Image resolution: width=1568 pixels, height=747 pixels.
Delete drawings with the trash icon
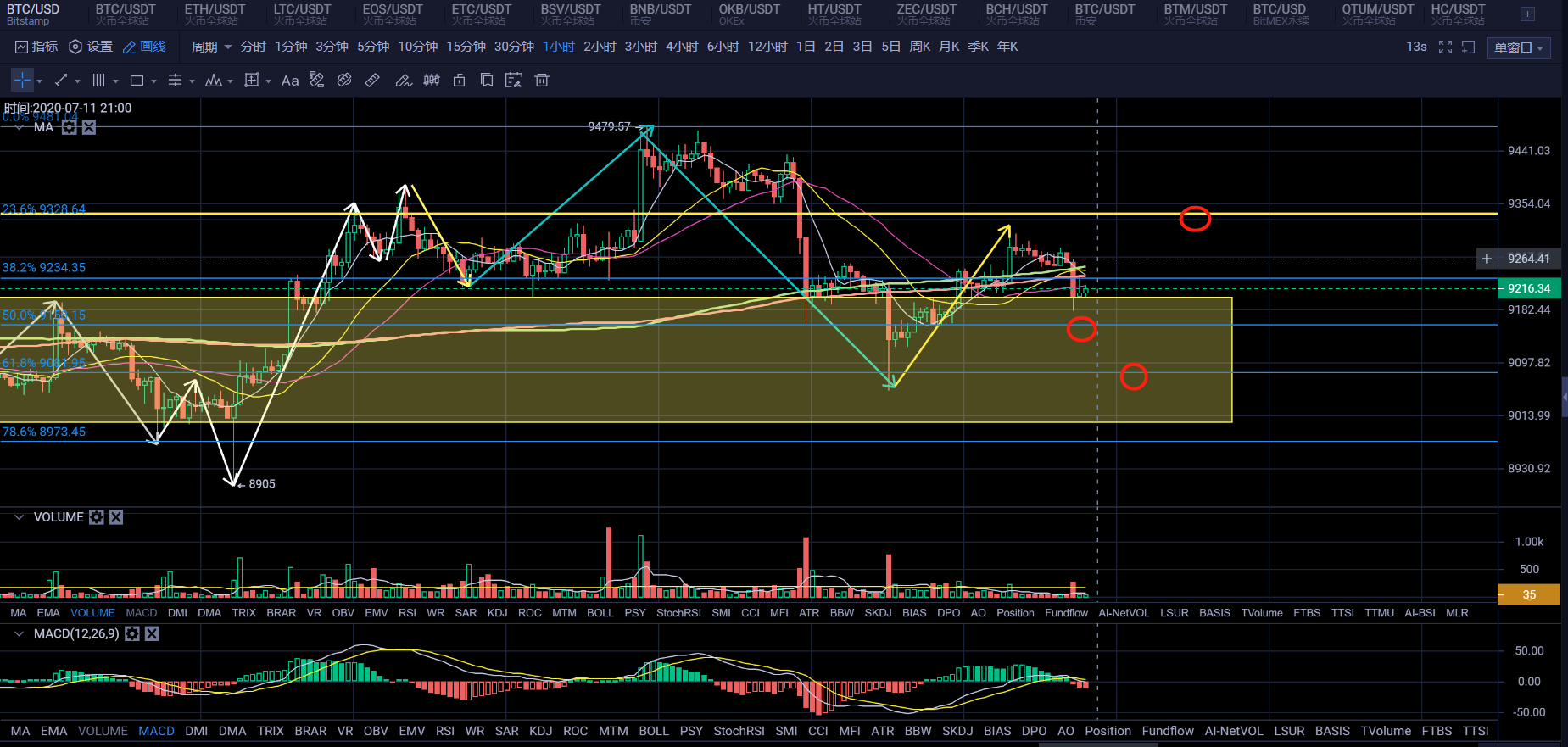point(542,80)
